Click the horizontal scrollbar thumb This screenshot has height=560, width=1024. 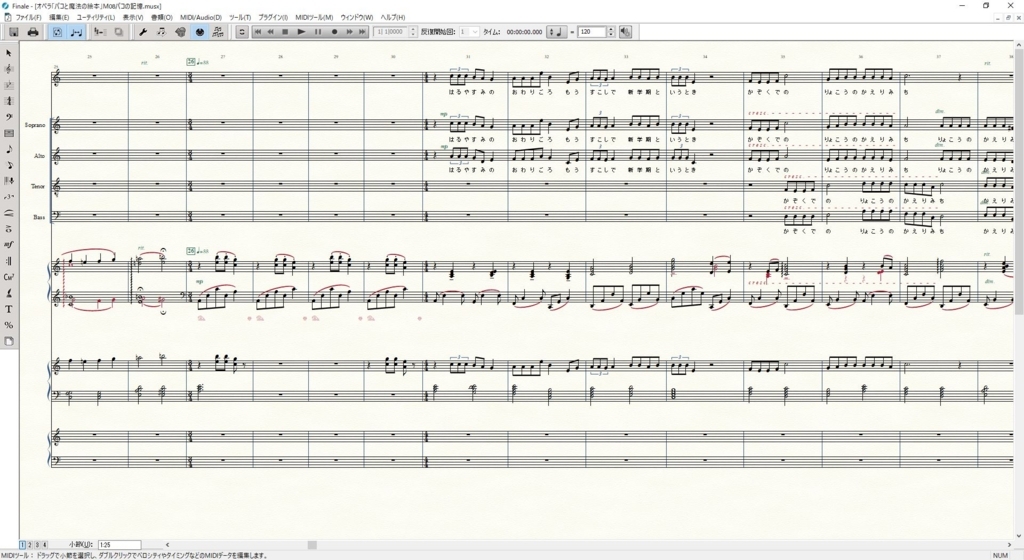[312, 544]
